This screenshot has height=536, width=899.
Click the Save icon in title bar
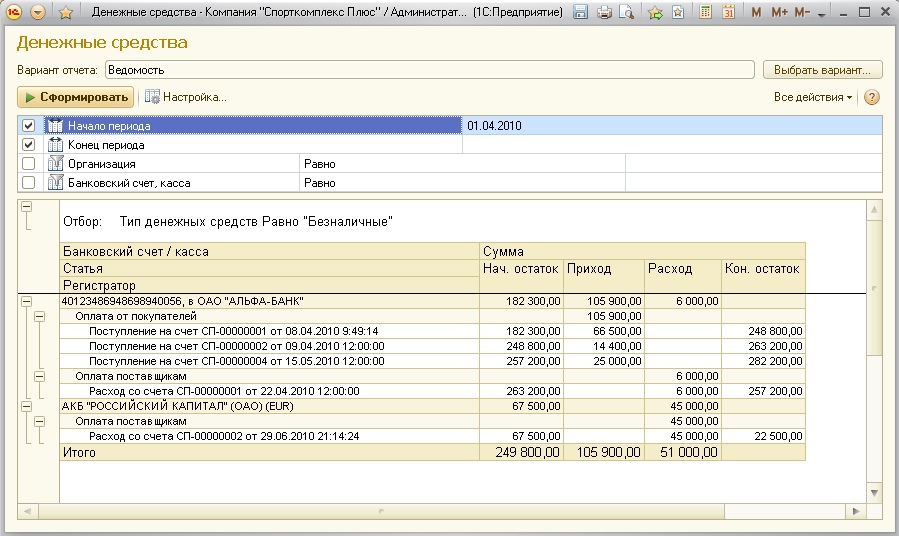pos(581,13)
